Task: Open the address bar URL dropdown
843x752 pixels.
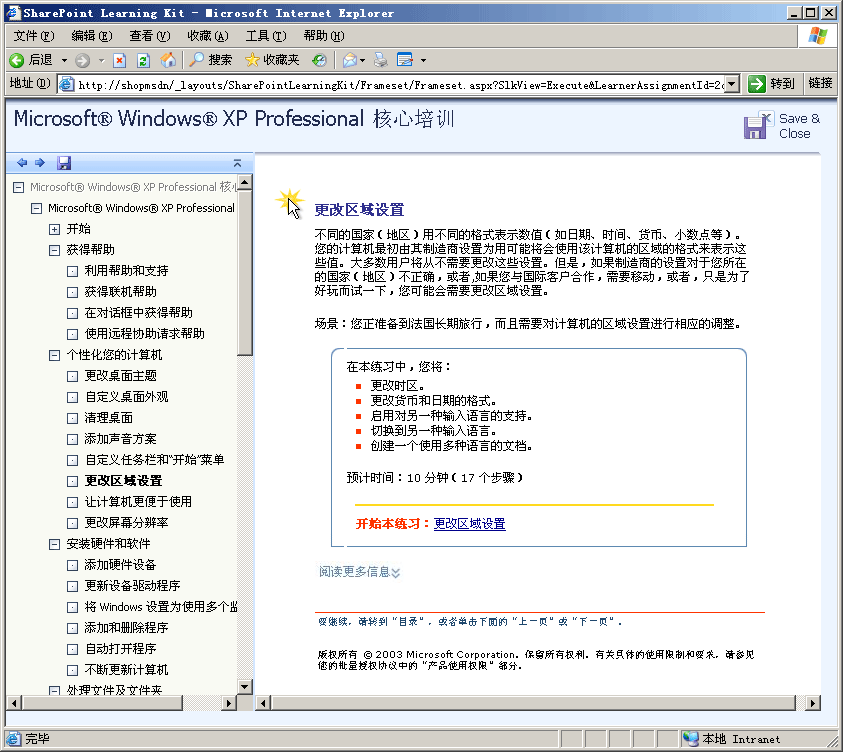Action: pos(732,84)
